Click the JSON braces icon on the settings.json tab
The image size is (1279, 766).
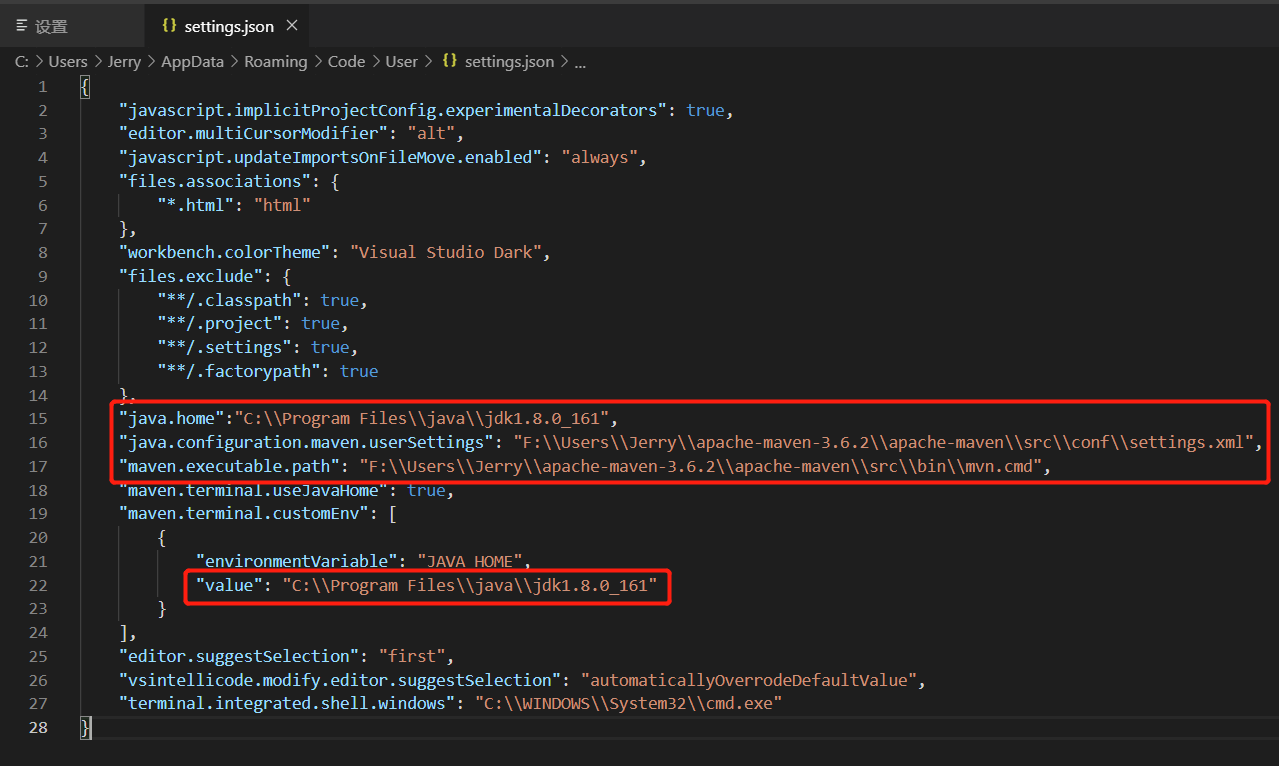(168, 26)
